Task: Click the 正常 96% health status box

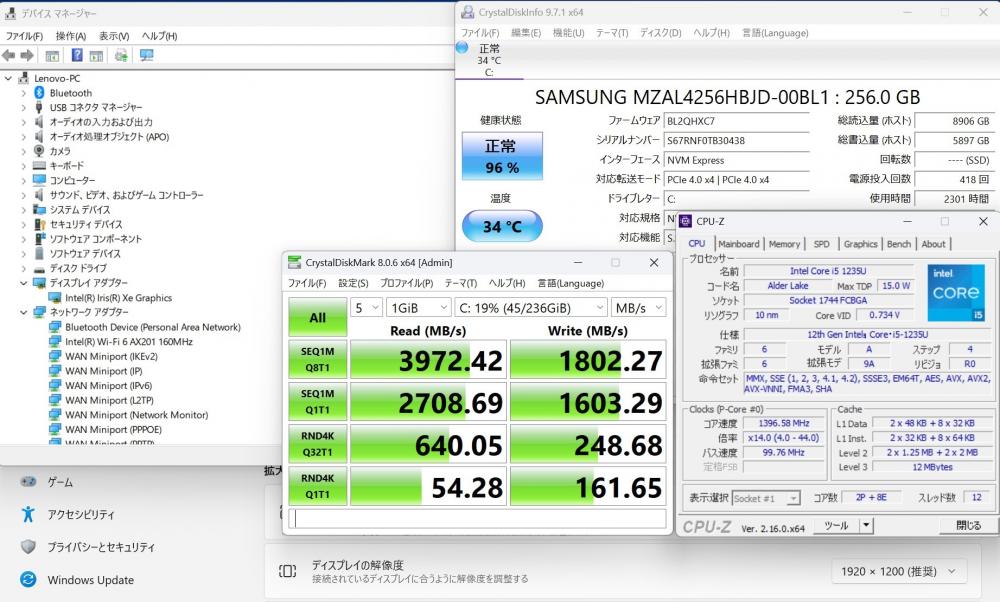Action: click(501, 157)
